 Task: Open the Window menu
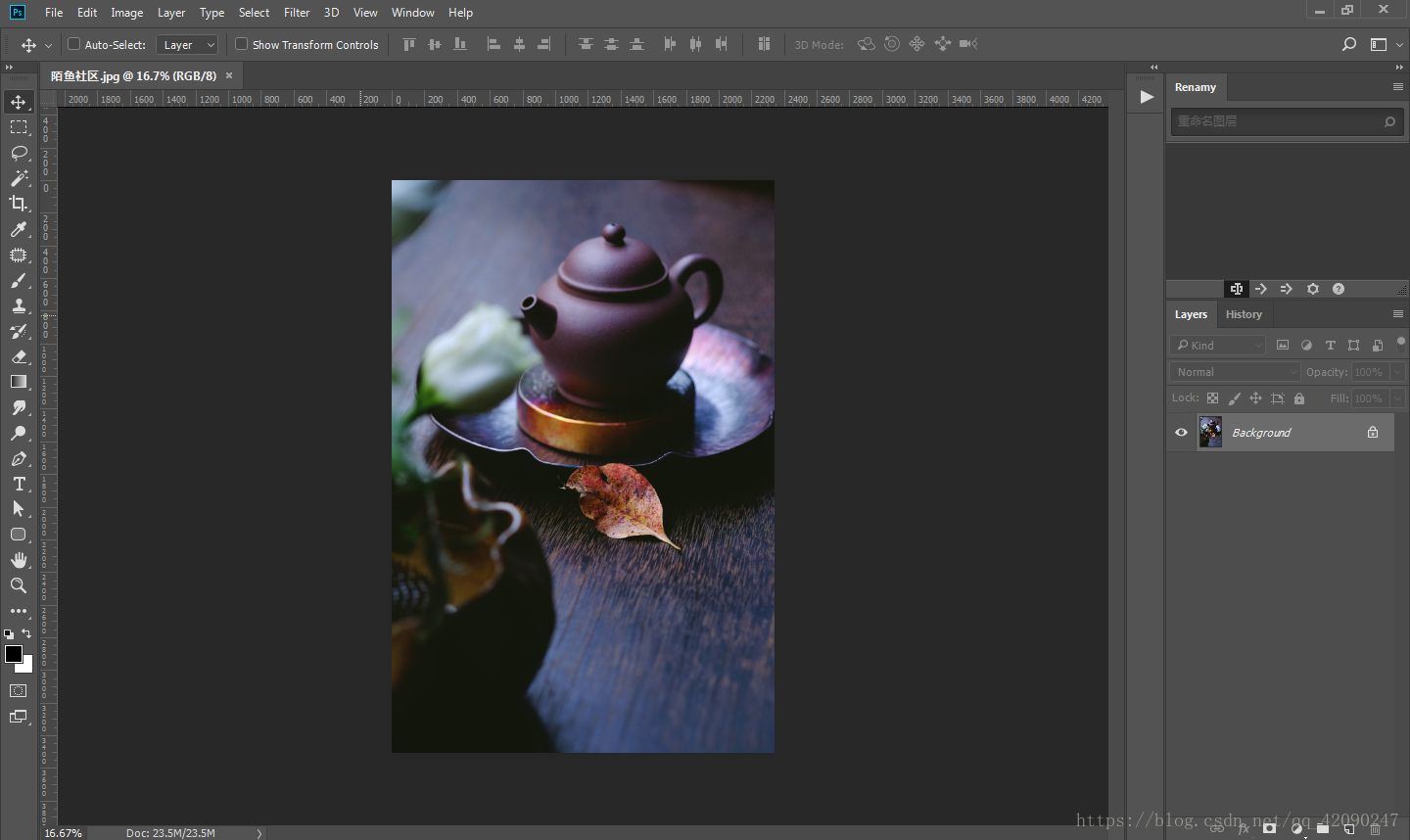[413, 13]
